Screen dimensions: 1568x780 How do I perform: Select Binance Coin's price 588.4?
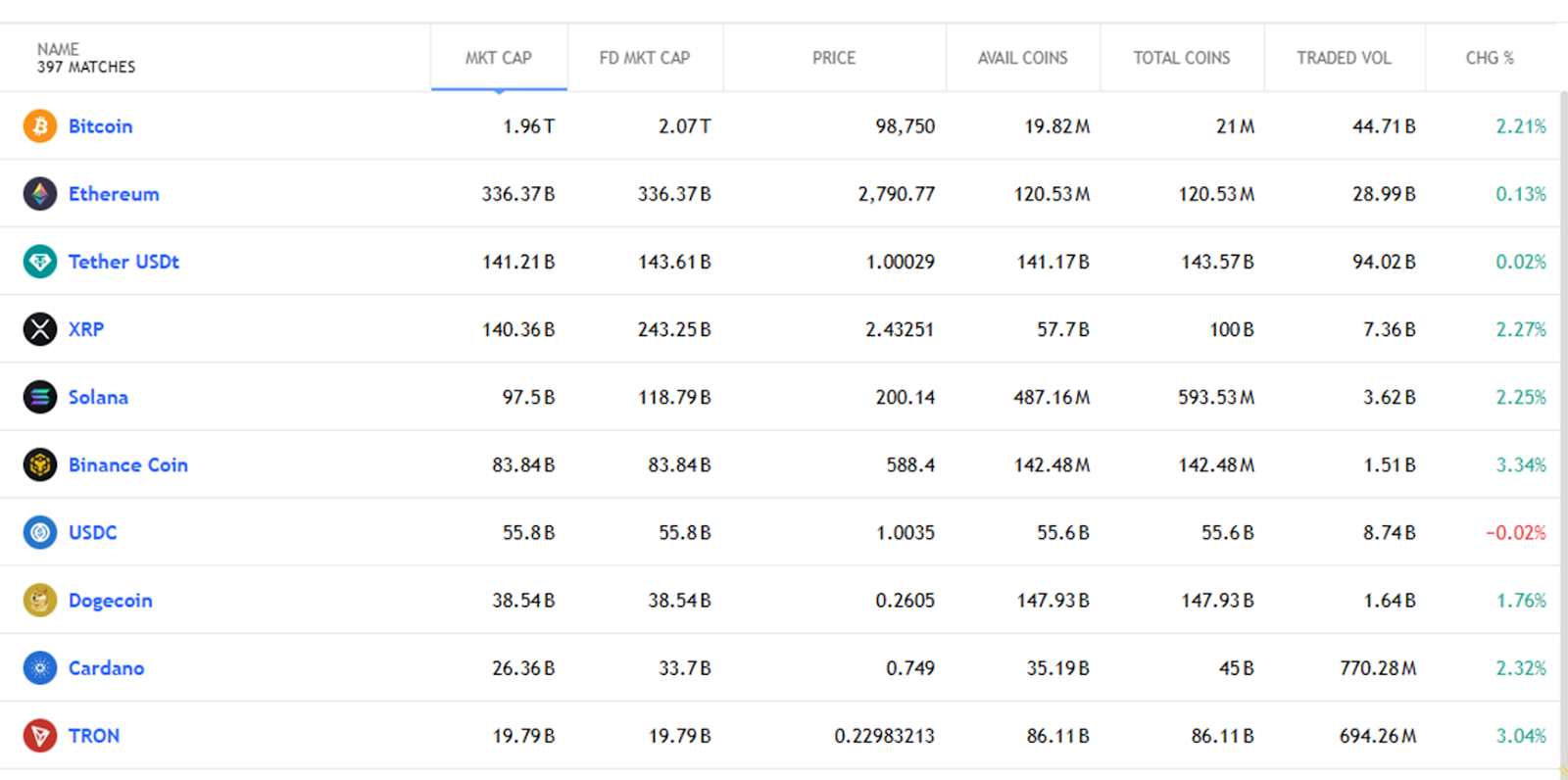click(x=910, y=464)
